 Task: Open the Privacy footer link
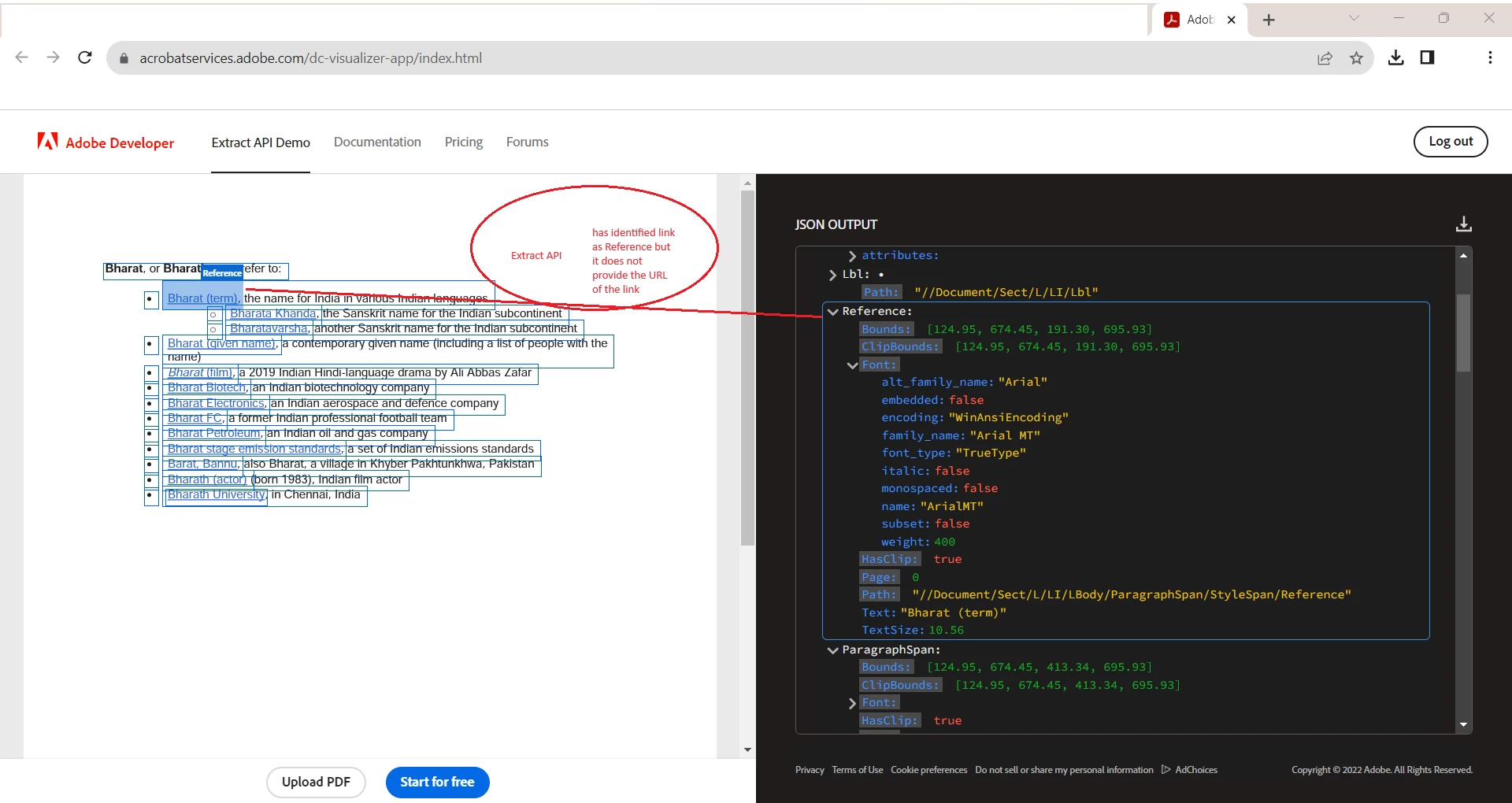810,770
